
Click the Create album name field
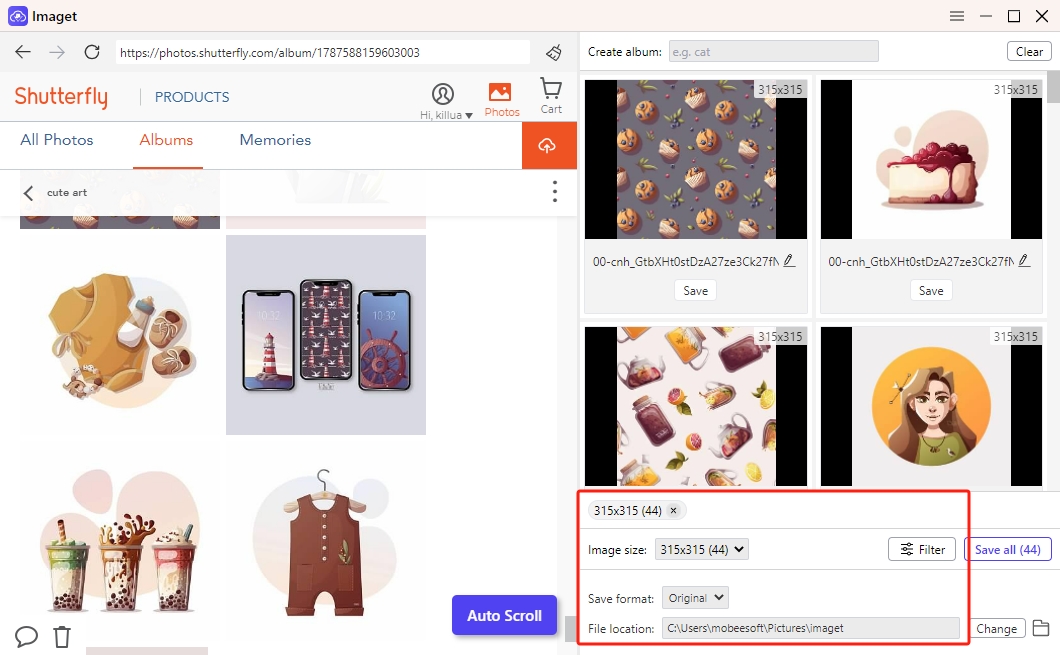pyautogui.click(x=773, y=51)
